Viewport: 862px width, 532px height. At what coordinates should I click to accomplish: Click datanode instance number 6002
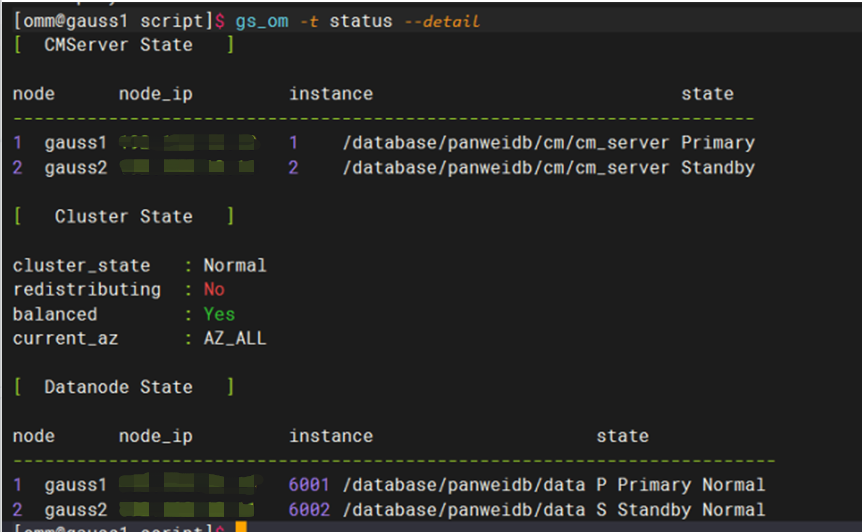click(309, 509)
